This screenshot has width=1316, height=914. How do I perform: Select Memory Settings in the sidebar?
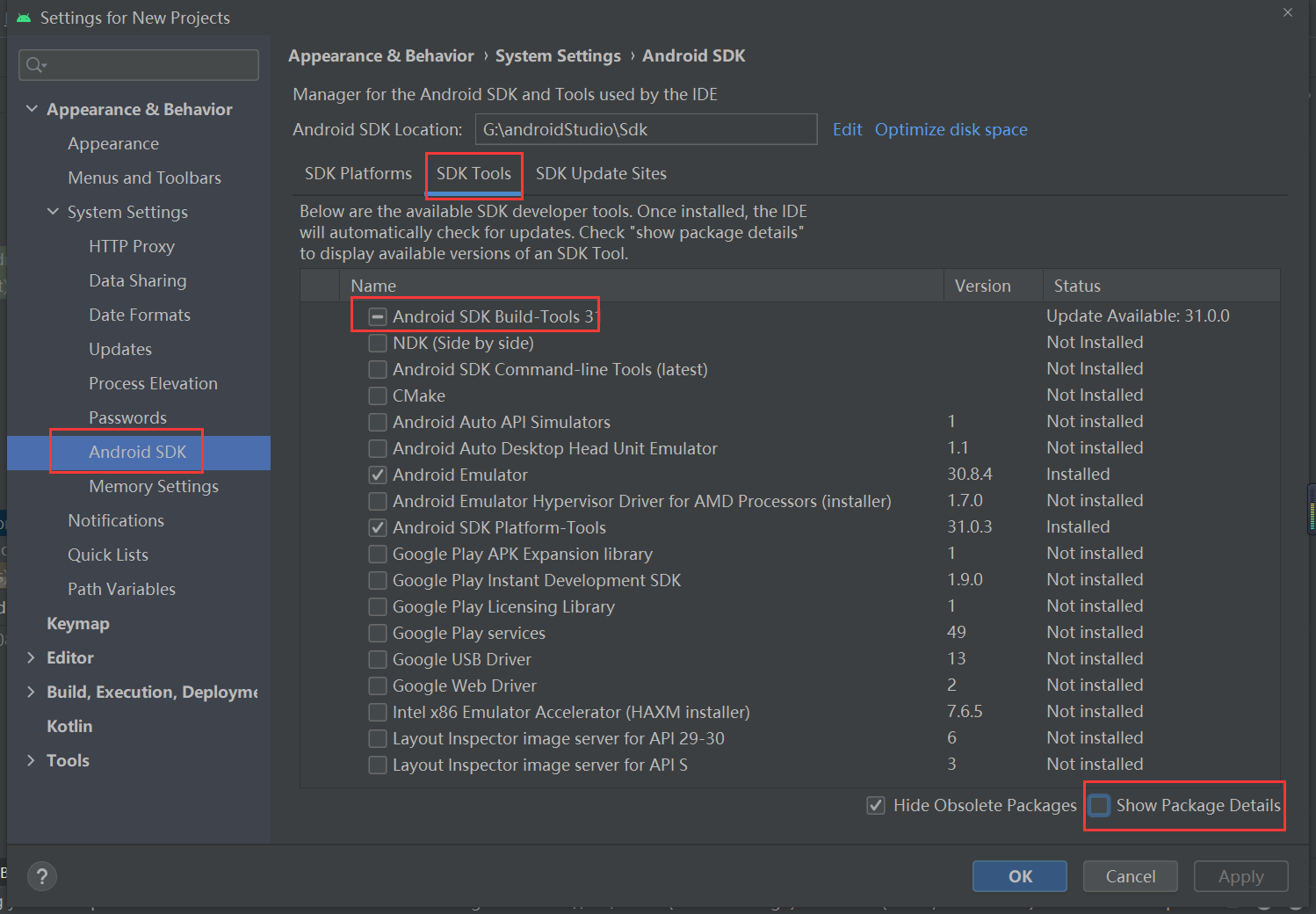[x=153, y=486]
